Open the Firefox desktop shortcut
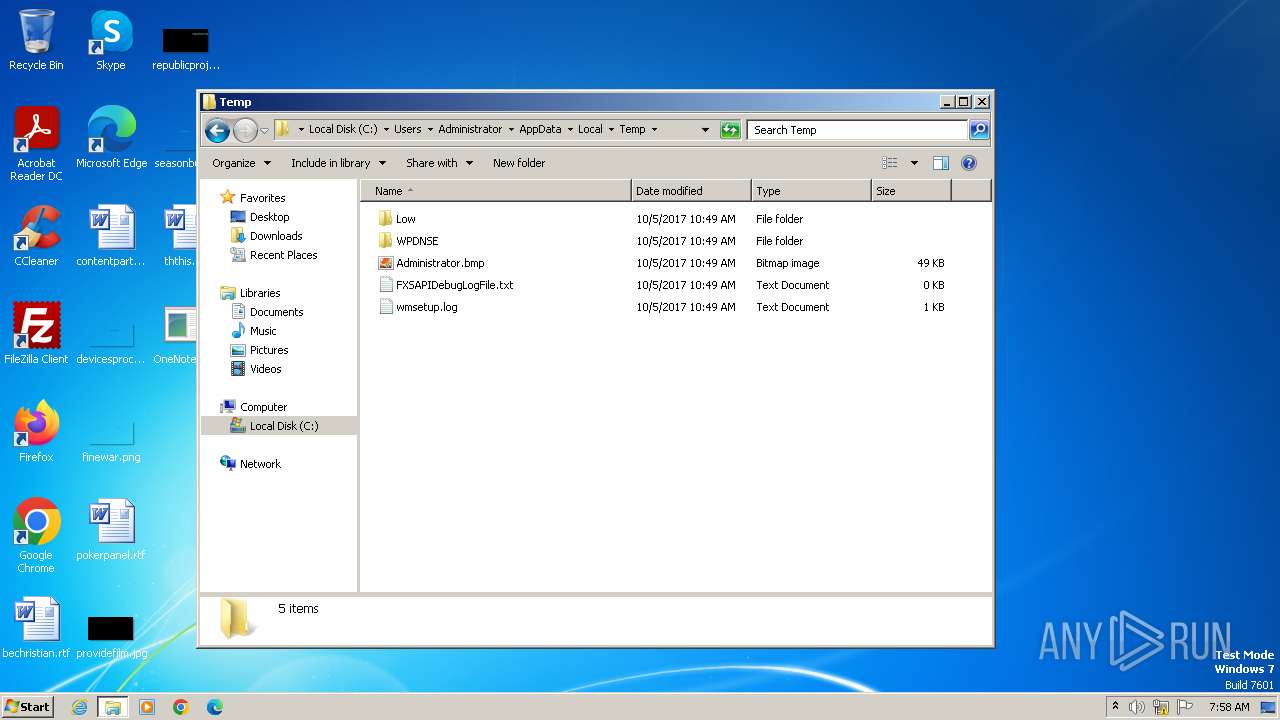Viewport: 1280px width, 720px height. click(x=36, y=432)
